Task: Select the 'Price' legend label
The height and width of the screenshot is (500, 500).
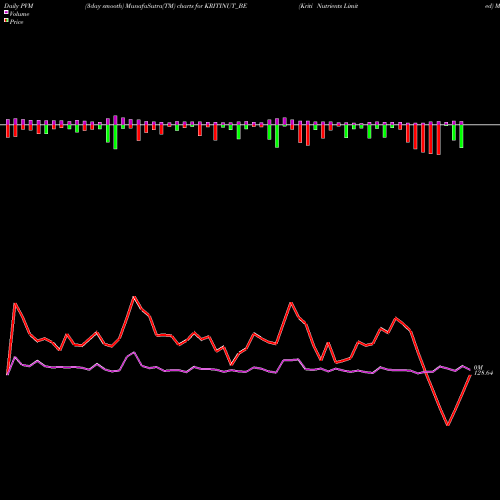Action: [16, 22]
